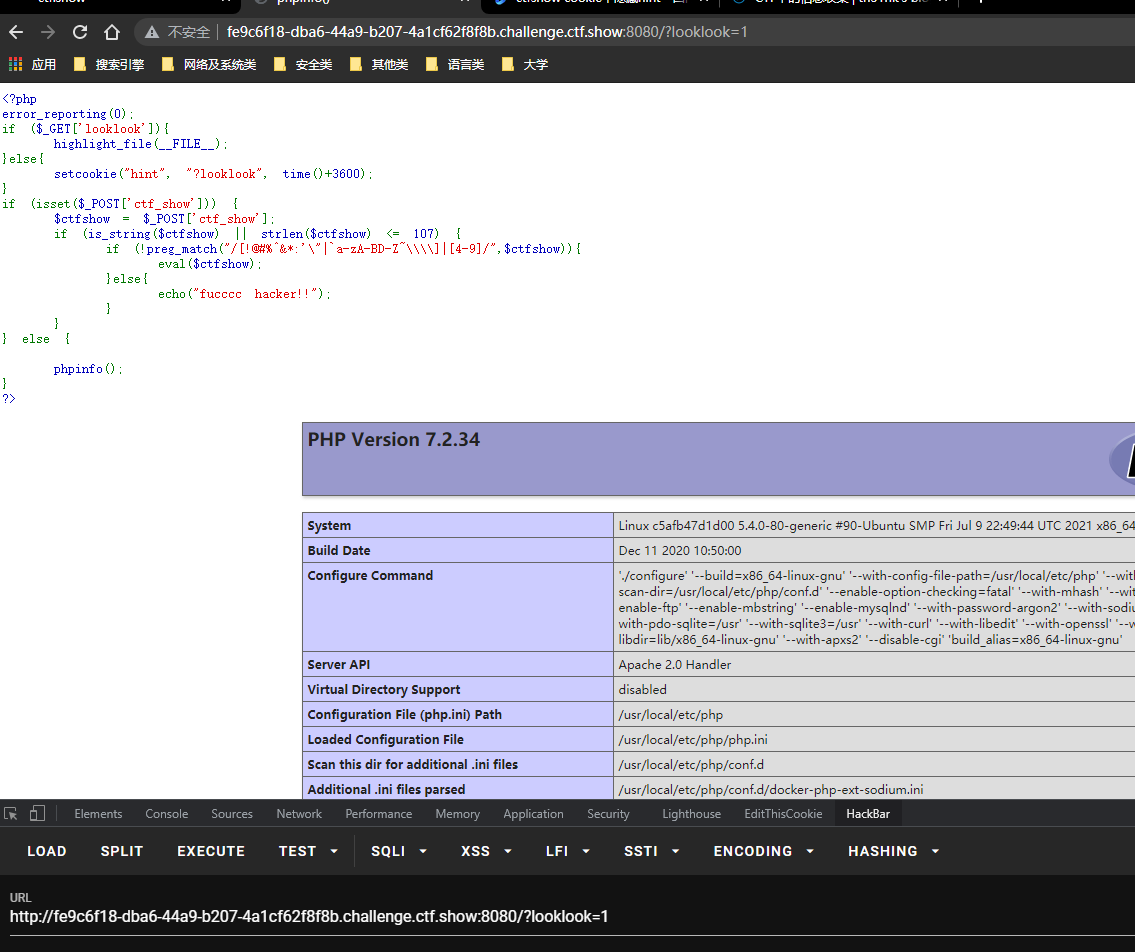Click the browser forward arrow
This screenshot has height=952, width=1135.
click(48, 32)
